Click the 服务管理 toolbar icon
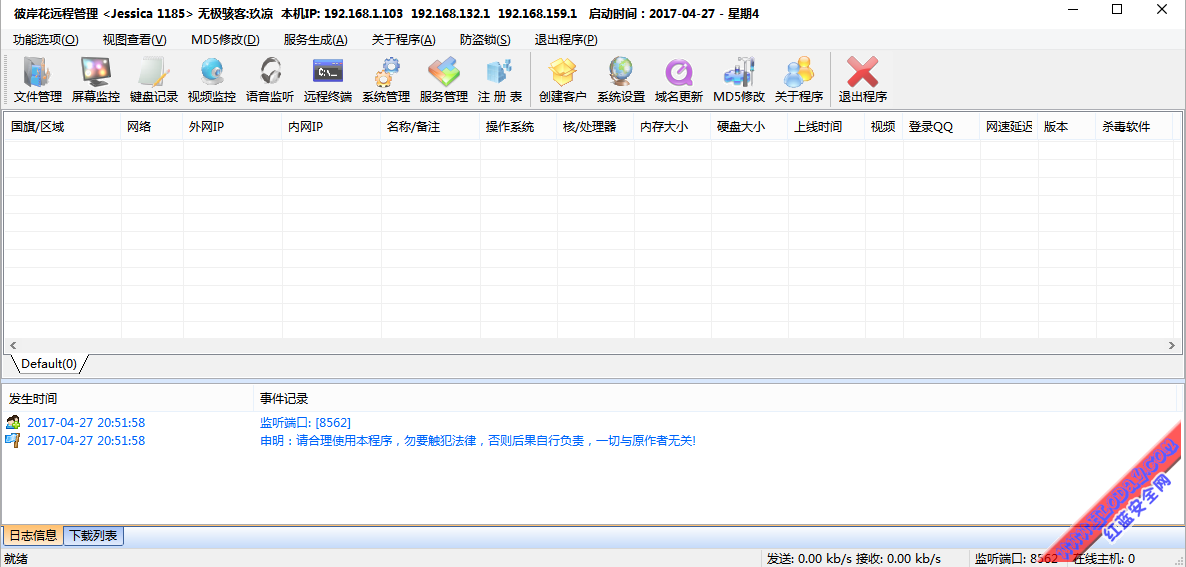This screenshot has height=567, width=1186. pos(444,79)
